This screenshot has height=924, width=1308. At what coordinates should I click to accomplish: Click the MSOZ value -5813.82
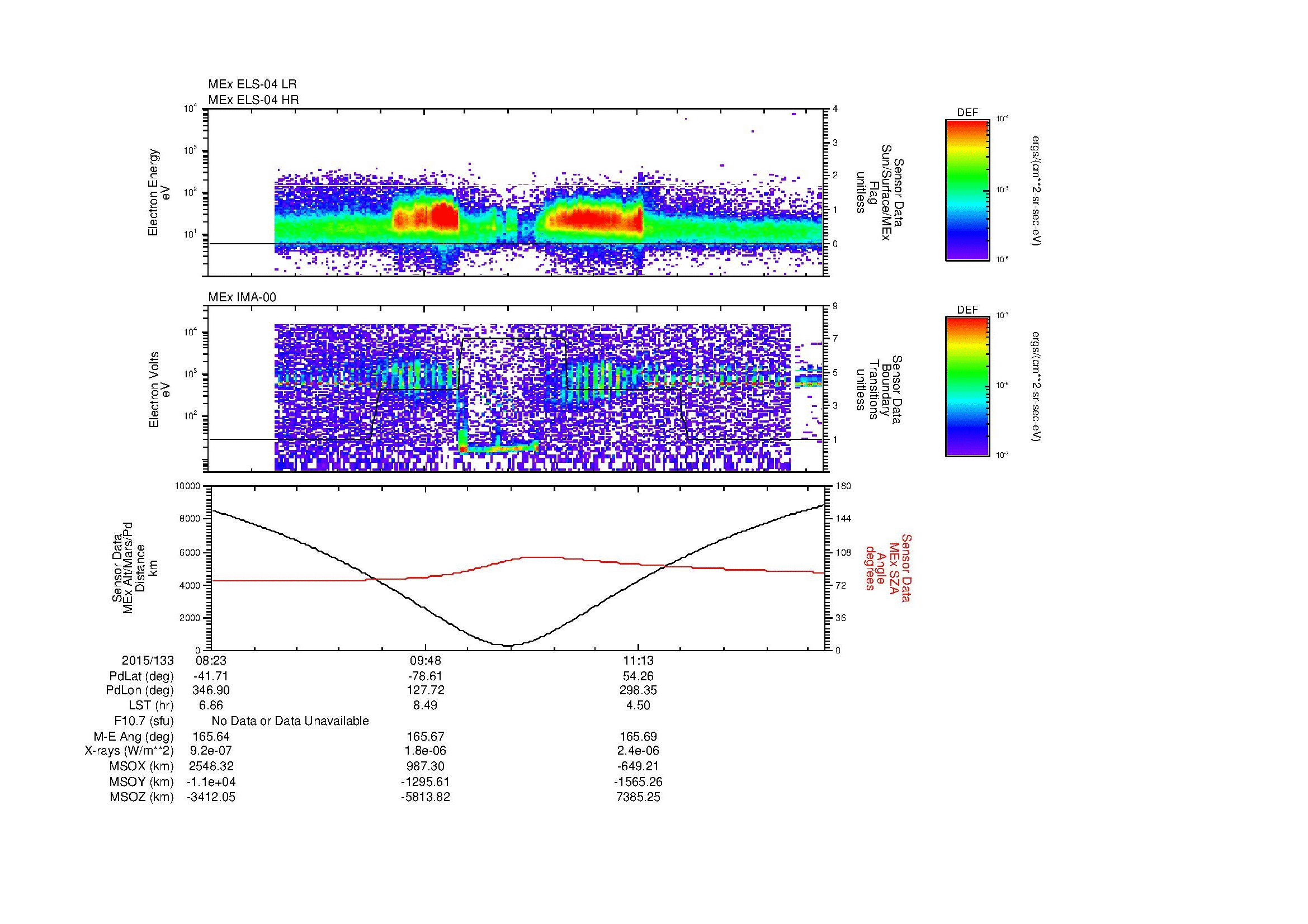click(x=425, y=797)
